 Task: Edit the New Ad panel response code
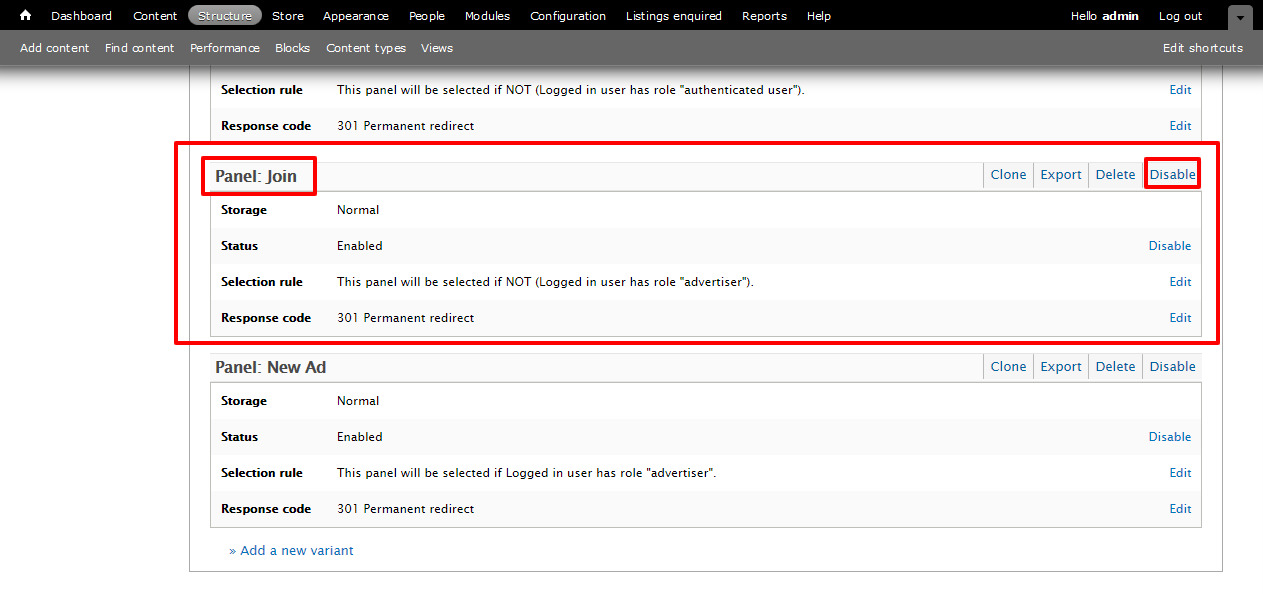(x=1180, y=509)
